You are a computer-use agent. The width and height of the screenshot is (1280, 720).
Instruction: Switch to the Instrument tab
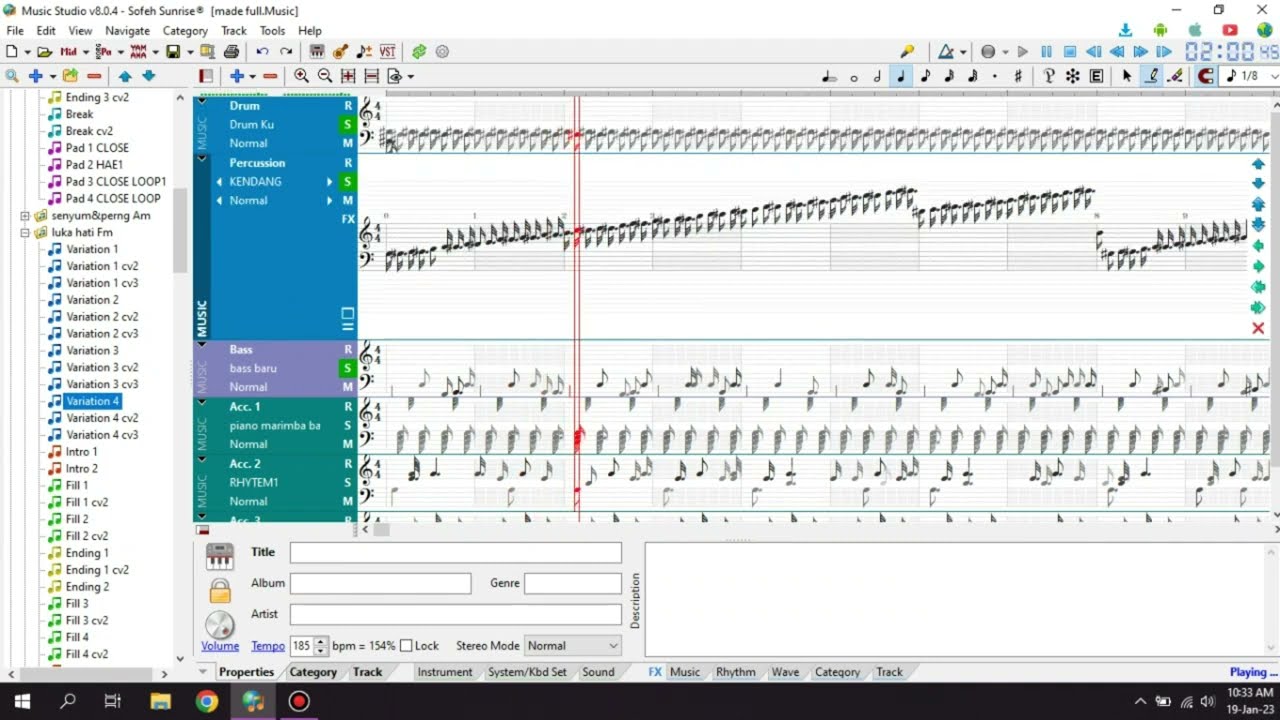click(x=445, y=672)
